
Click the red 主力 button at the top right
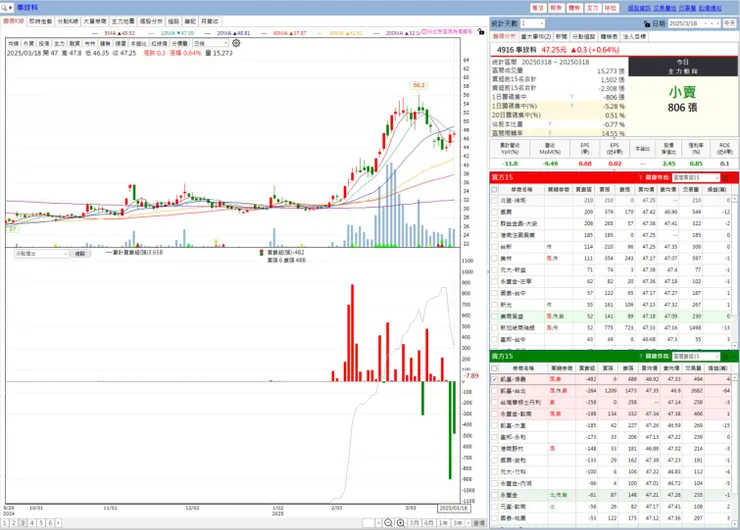click(592, 8)
